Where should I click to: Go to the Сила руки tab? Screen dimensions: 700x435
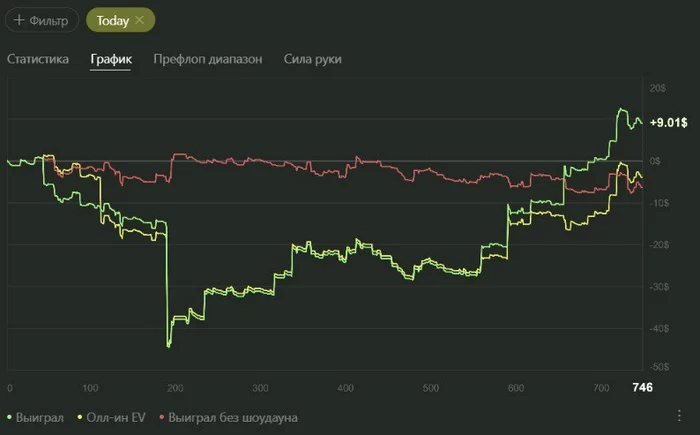(x=313, y=59)
